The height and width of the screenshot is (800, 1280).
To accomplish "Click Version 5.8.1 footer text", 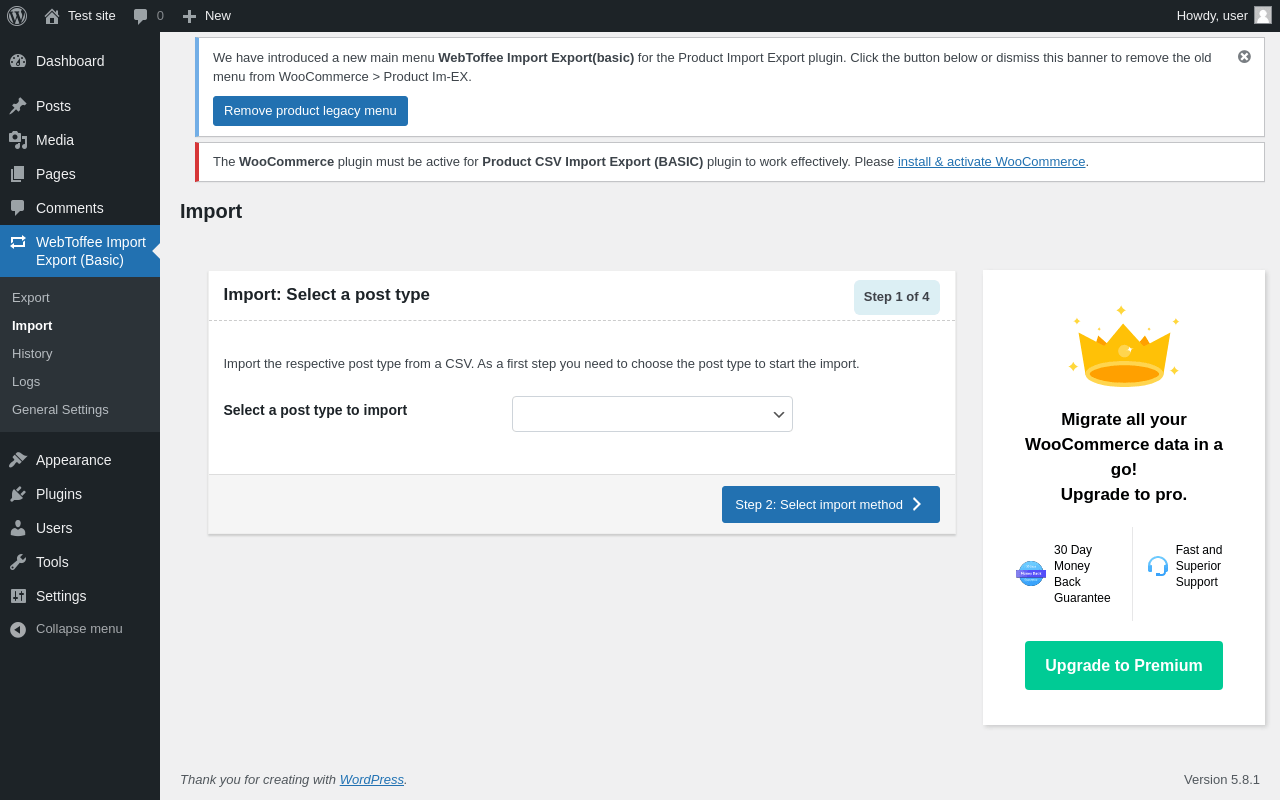I will pyautogui.click(x=1222, y=780).
